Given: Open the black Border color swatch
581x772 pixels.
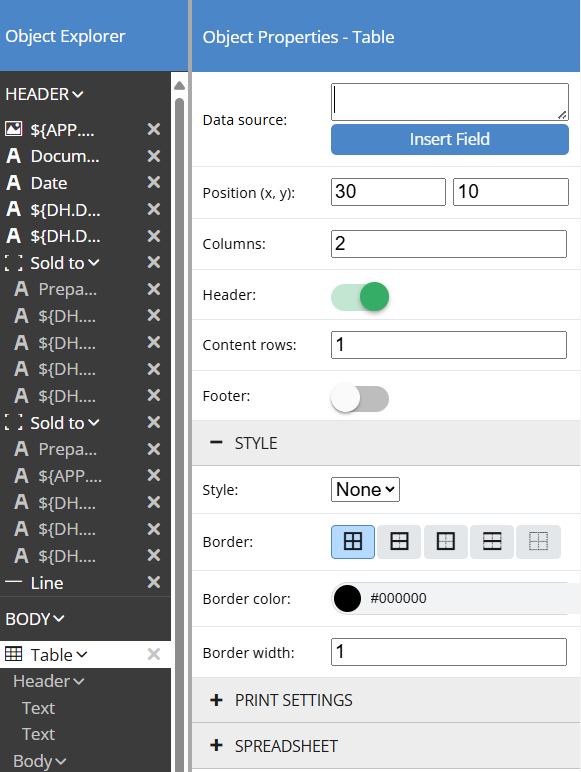Looking at the screenshot, I should [347, 599].
